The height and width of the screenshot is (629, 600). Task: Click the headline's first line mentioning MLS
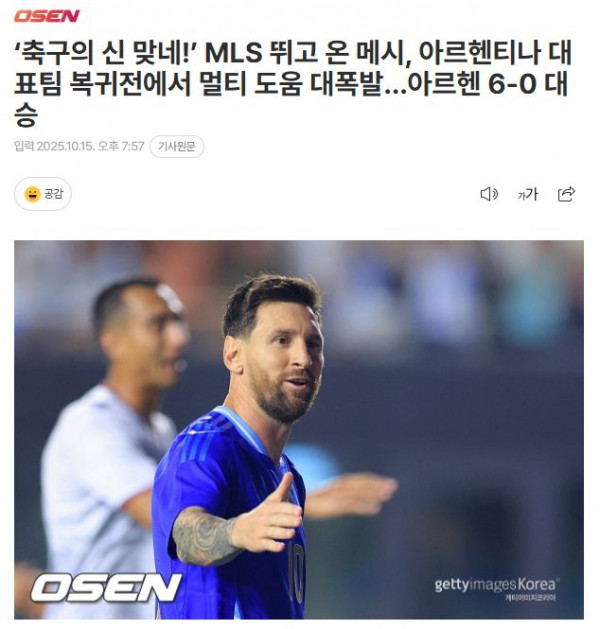tap(293, 53)
